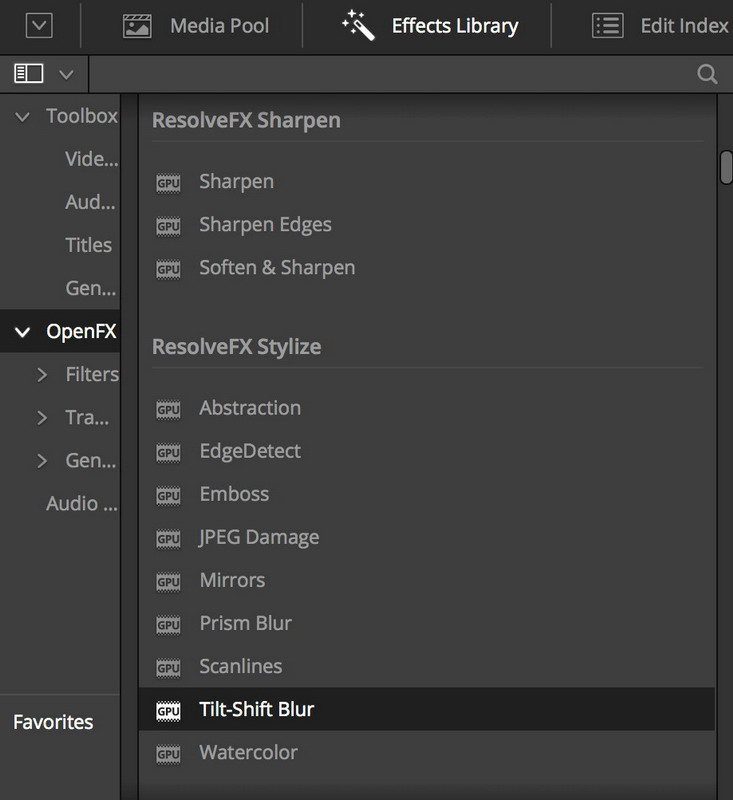The image size is (733, 800).
Task: Expand the Filters subcategory chevron
Action: [x=42, y=375]
